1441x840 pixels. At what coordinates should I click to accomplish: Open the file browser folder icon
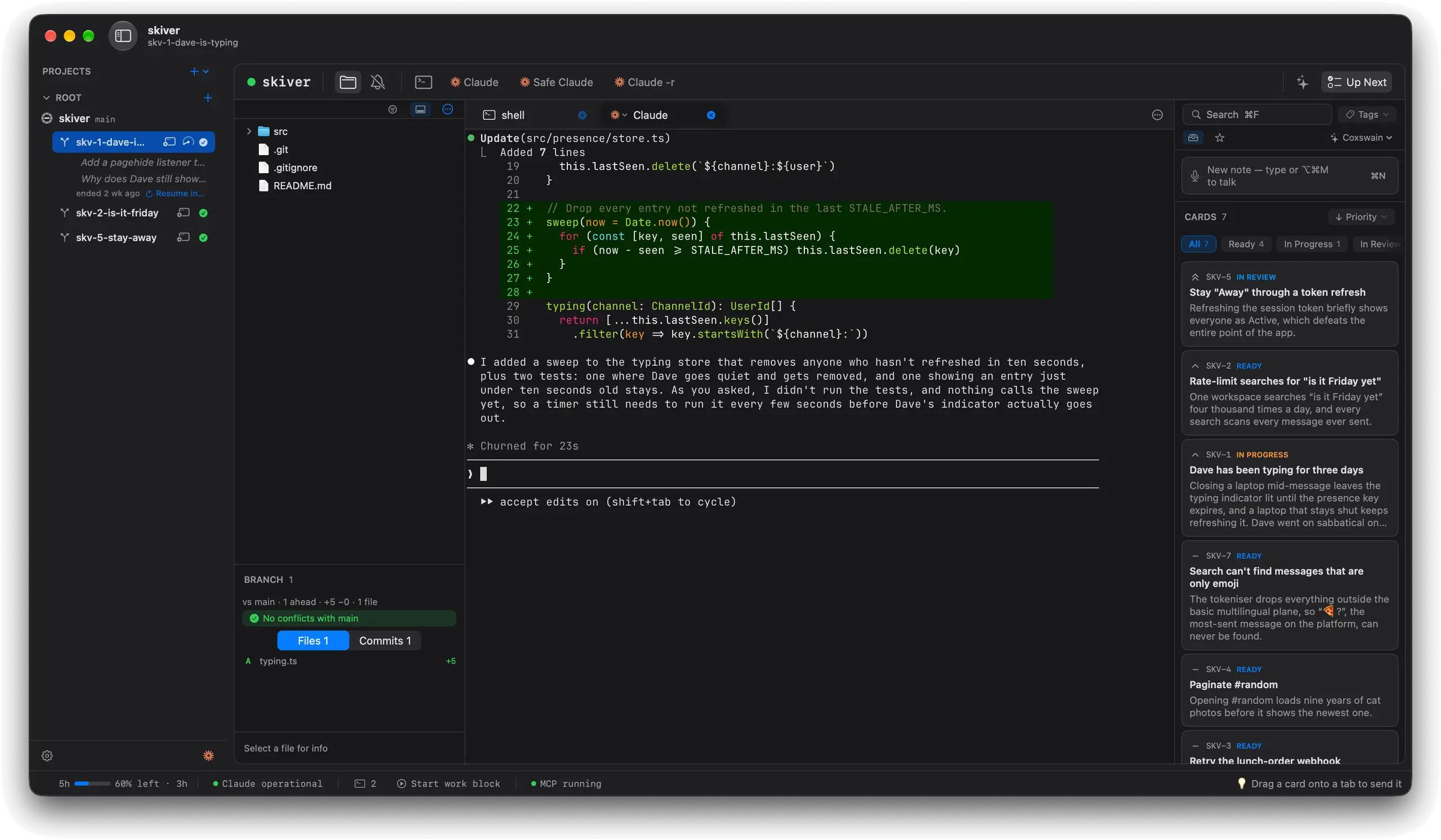[x=348, y=82]
